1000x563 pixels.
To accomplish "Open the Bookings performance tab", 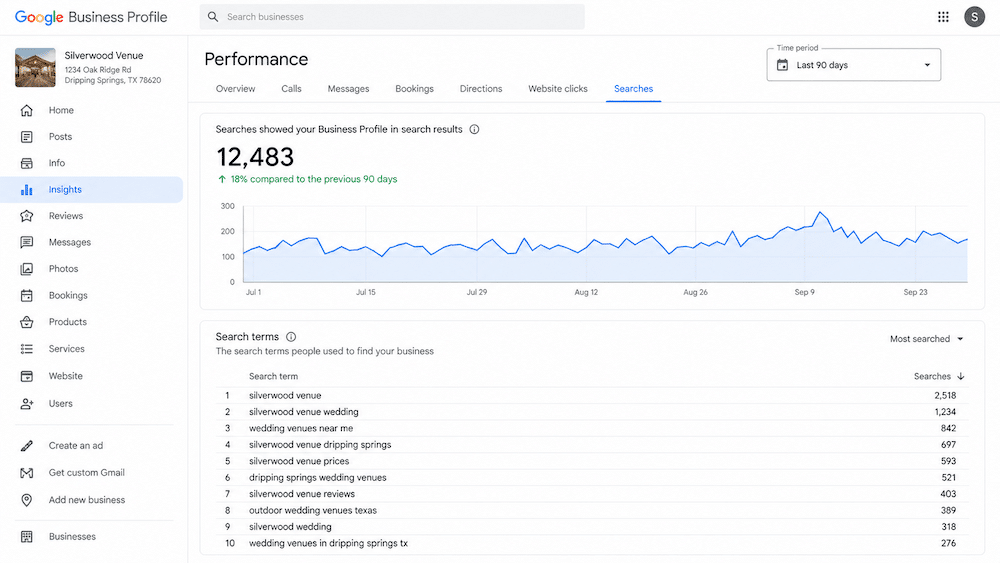I will click(x=415, y=89).
